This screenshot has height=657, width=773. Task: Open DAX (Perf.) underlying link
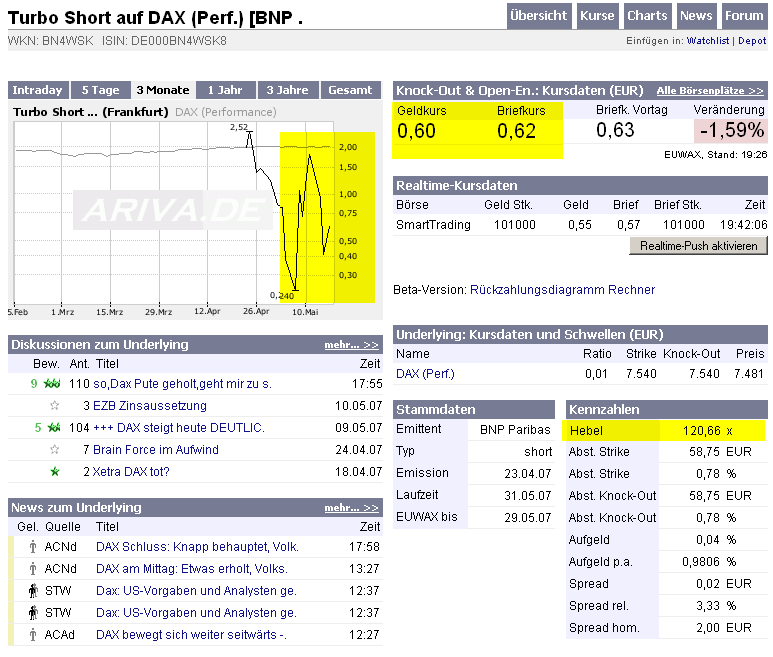pyautogui.click(x=425, y=374)
